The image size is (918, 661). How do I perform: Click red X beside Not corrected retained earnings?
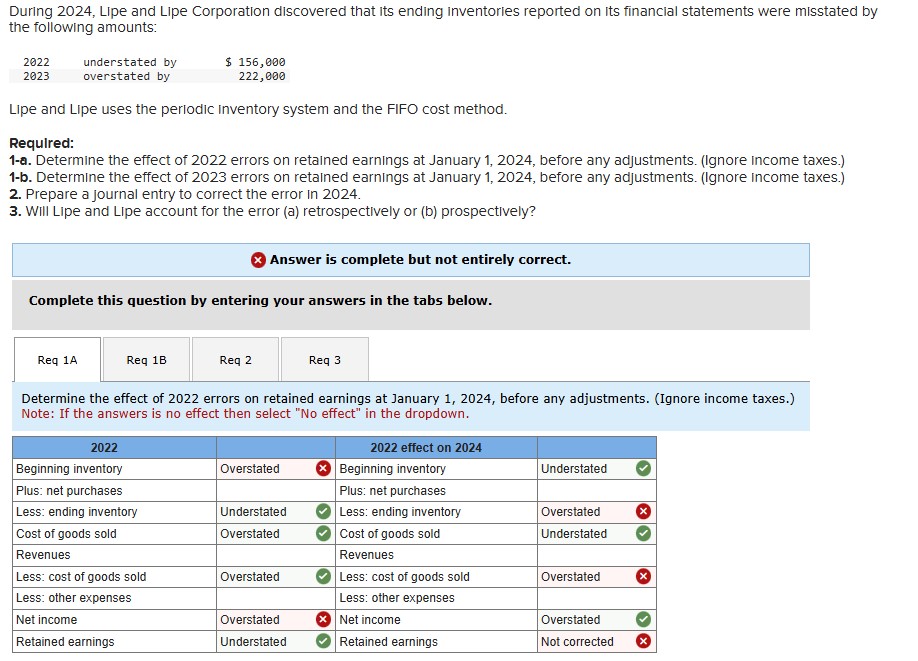643,642
